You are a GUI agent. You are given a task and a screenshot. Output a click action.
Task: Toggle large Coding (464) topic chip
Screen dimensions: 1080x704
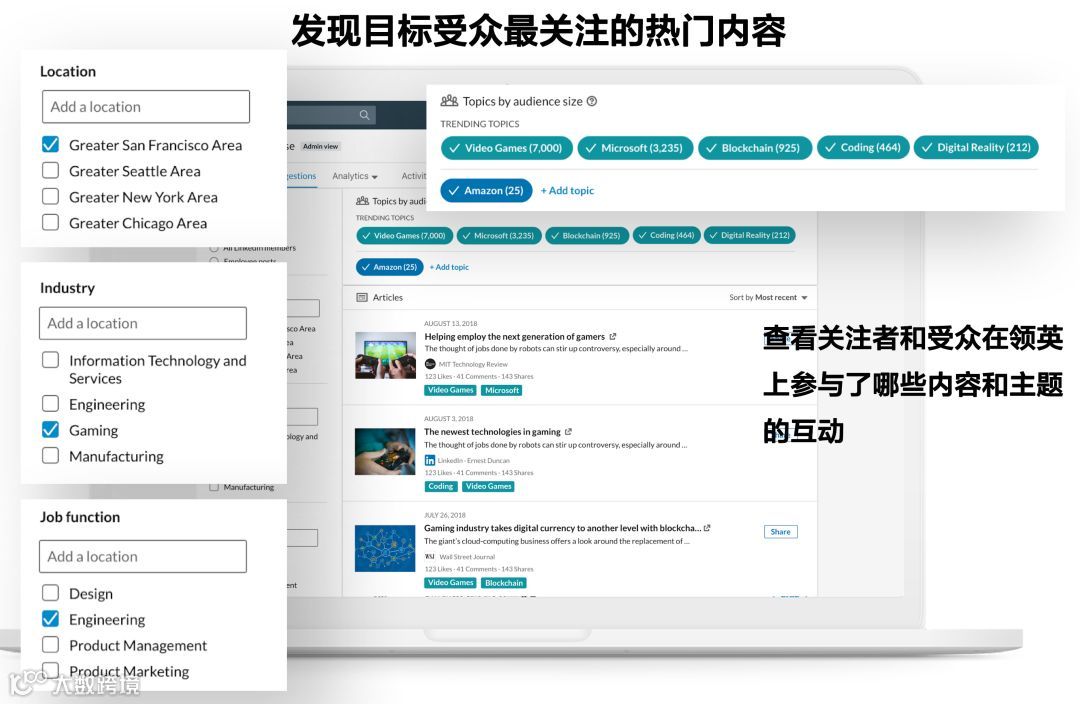point(863,147)
